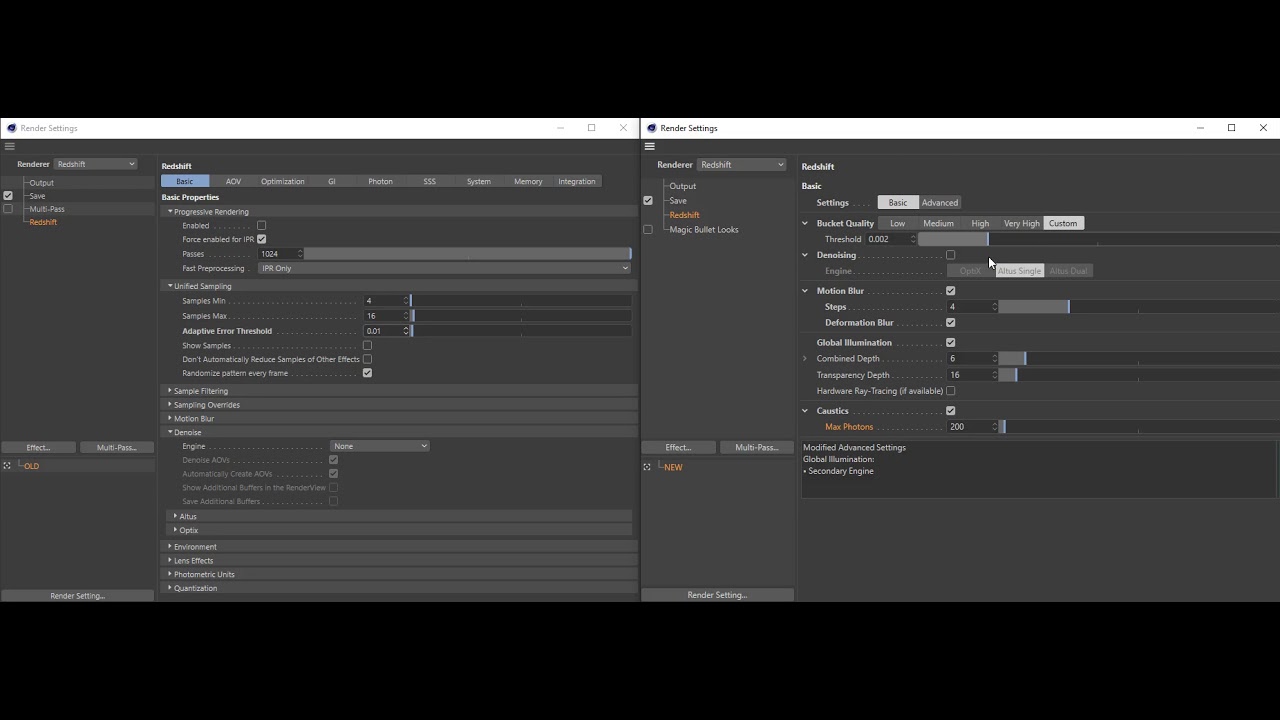The image size is (1280, 720).
Task: Switch to Memory tab
Action: [528, 181]
